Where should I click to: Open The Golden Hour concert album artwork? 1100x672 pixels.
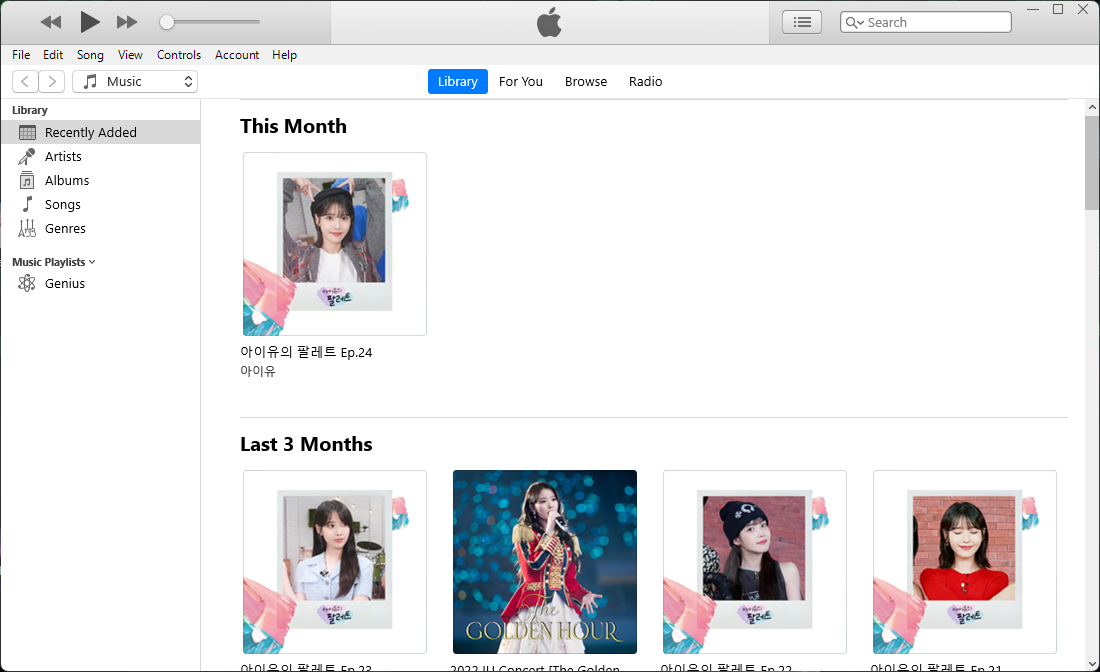click(x=545, y=562)
